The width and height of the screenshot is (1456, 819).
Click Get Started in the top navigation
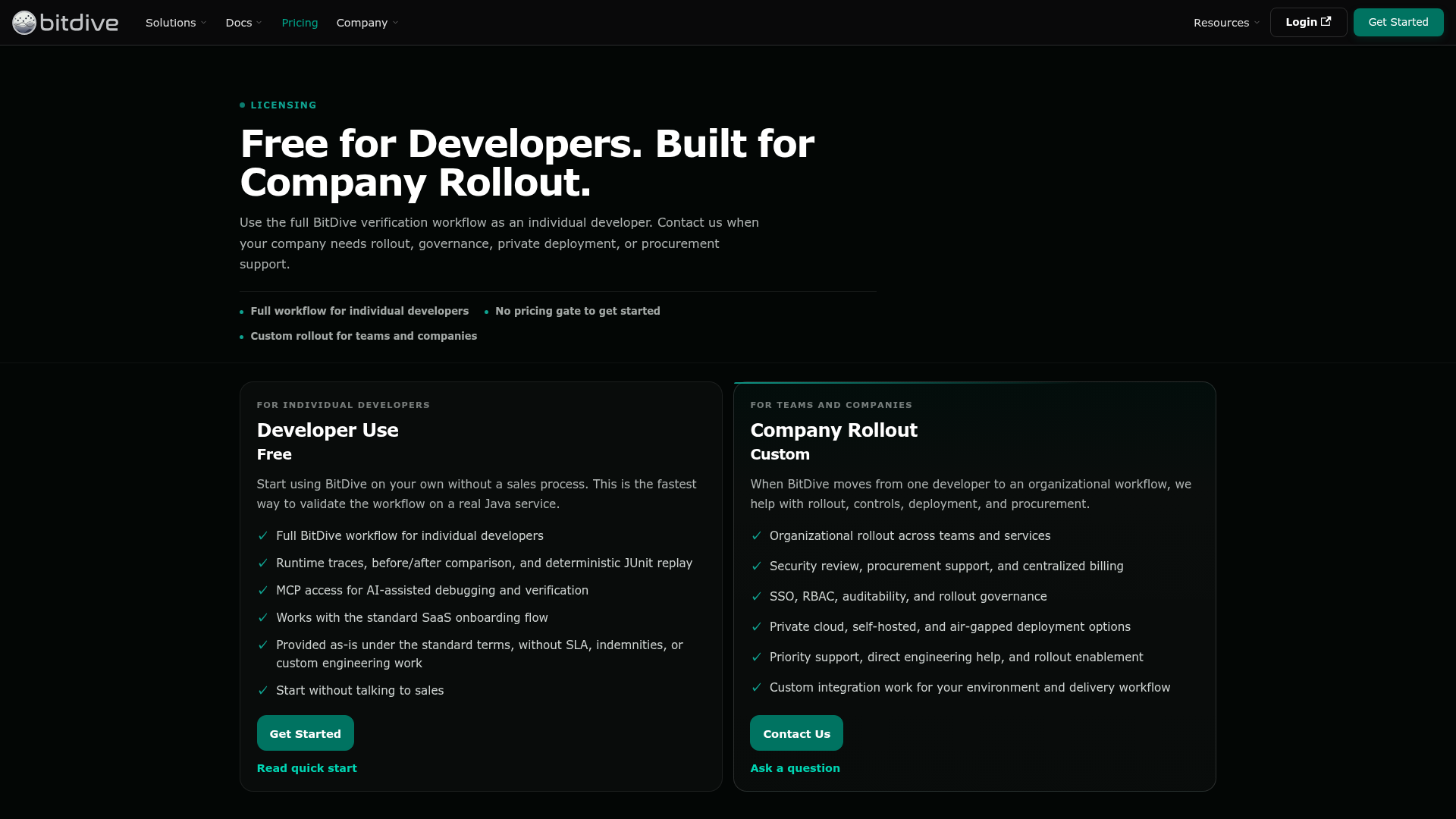click(1398, 22)
